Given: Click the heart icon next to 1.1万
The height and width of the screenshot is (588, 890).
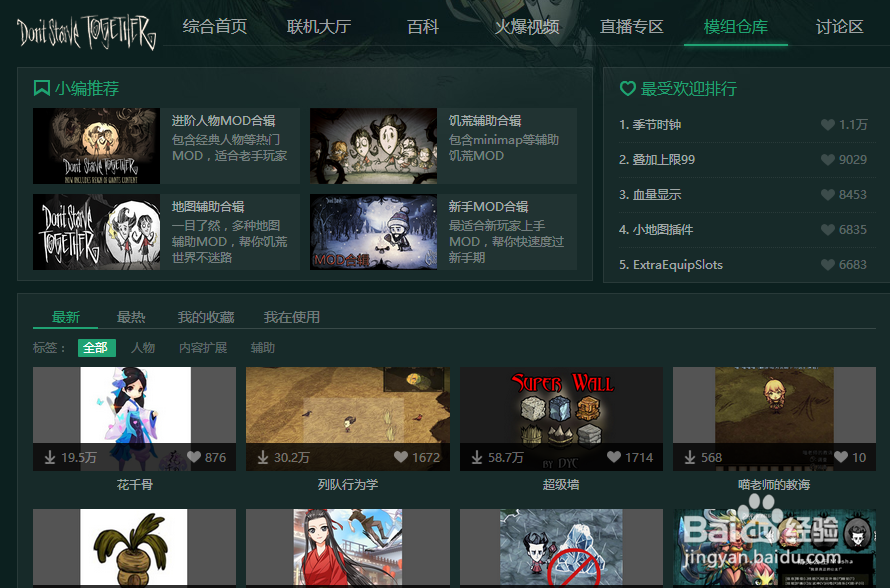Looking at the screenshot, I should [x=828, y=125].
